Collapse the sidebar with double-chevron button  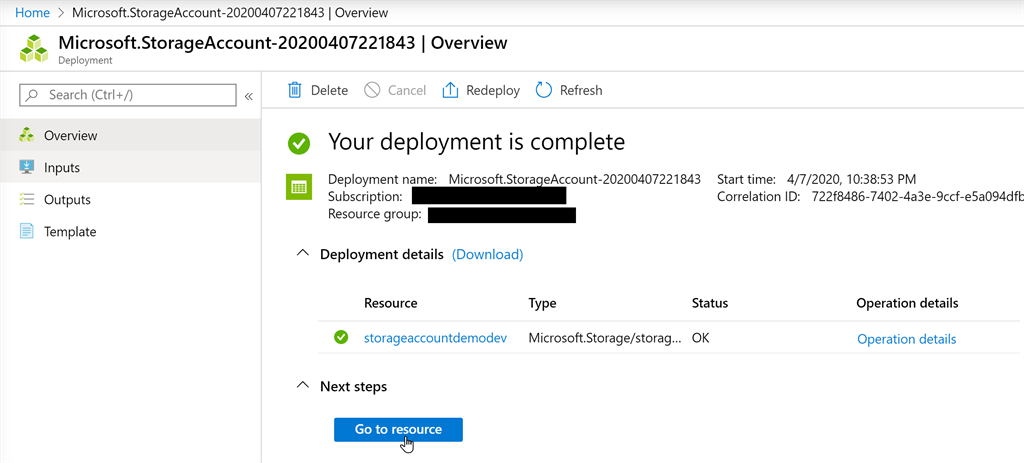(x=248, y=96)
